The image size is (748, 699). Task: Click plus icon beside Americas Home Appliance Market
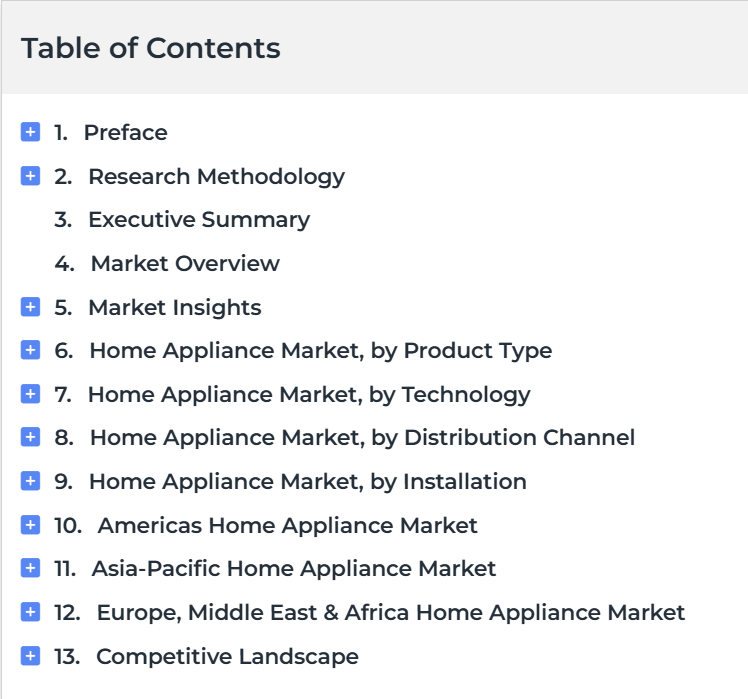tap(30, 525)
